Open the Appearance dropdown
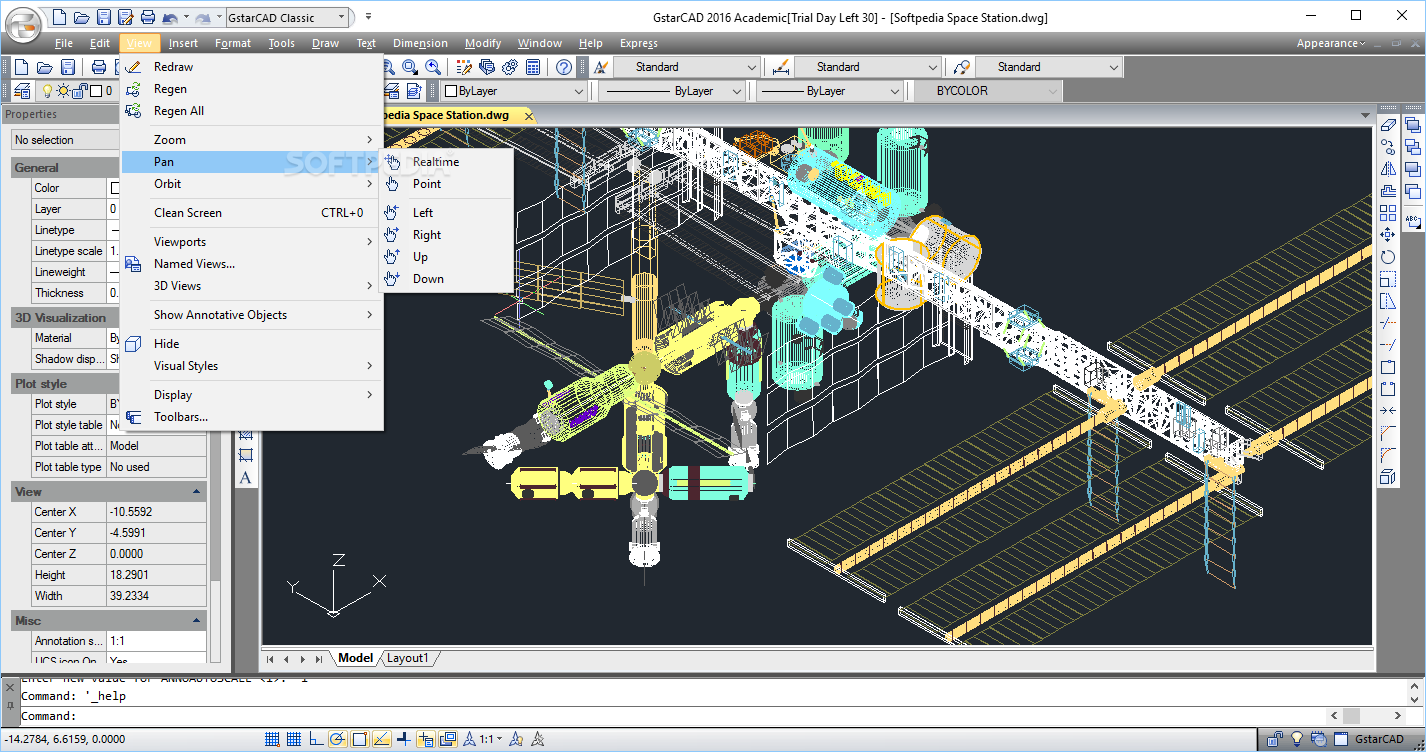This screenshot has width=1426, height=752. (1332, 43)
